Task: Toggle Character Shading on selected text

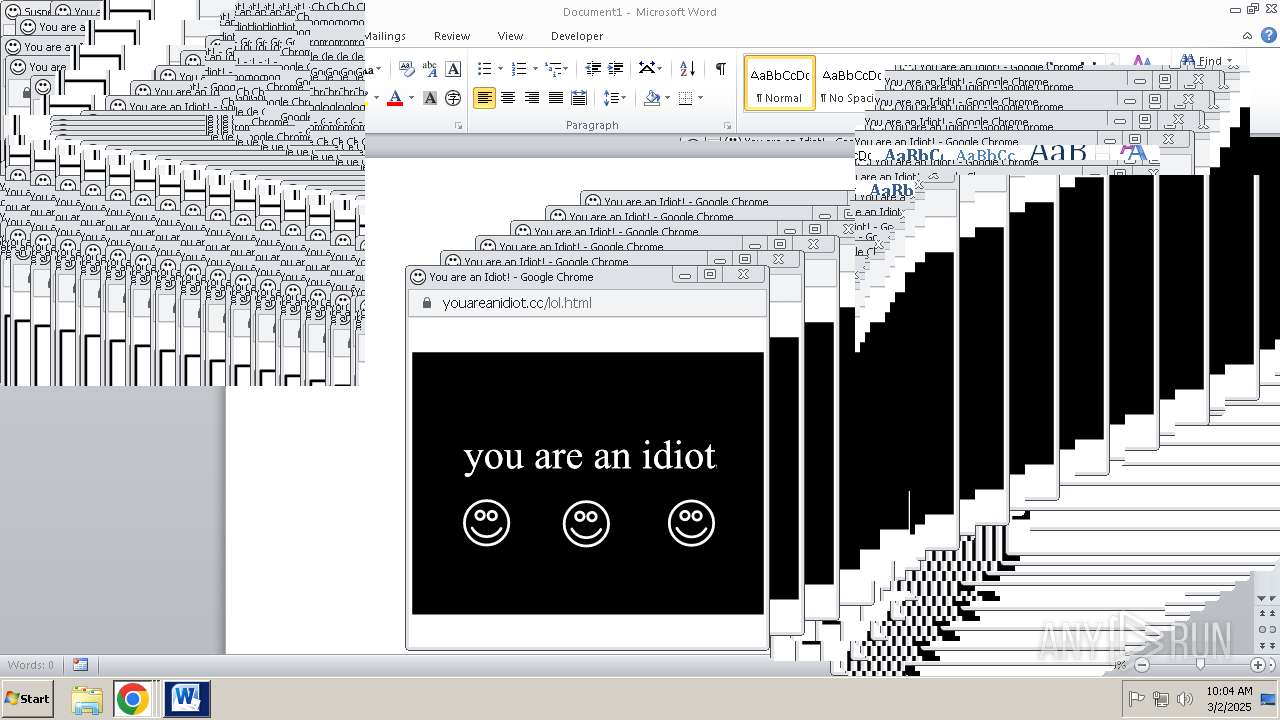Action: coord(430,98)
